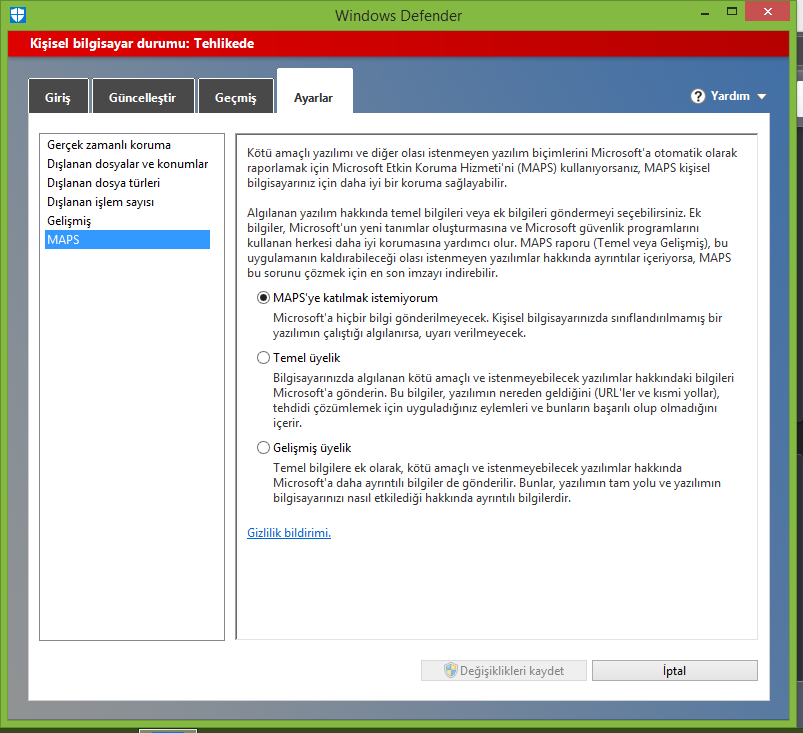Select Gerçek zamanlı koruma in settings list

click(128, 145)
